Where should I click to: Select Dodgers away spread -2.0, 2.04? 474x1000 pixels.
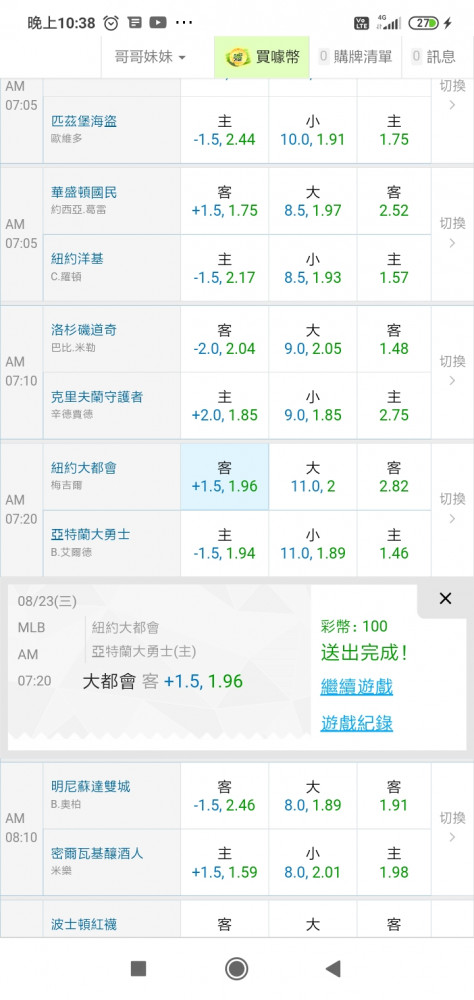click(225, 339)
